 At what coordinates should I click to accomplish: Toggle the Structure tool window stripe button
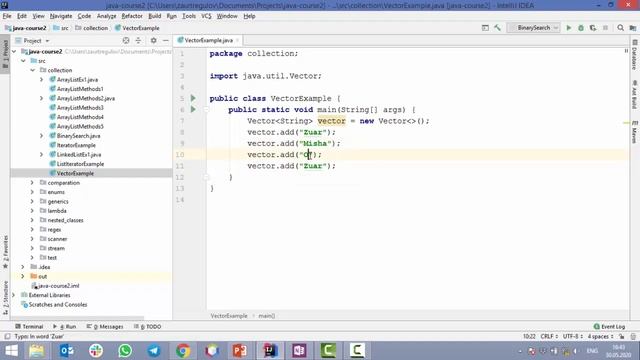click(x=5, y=298)
